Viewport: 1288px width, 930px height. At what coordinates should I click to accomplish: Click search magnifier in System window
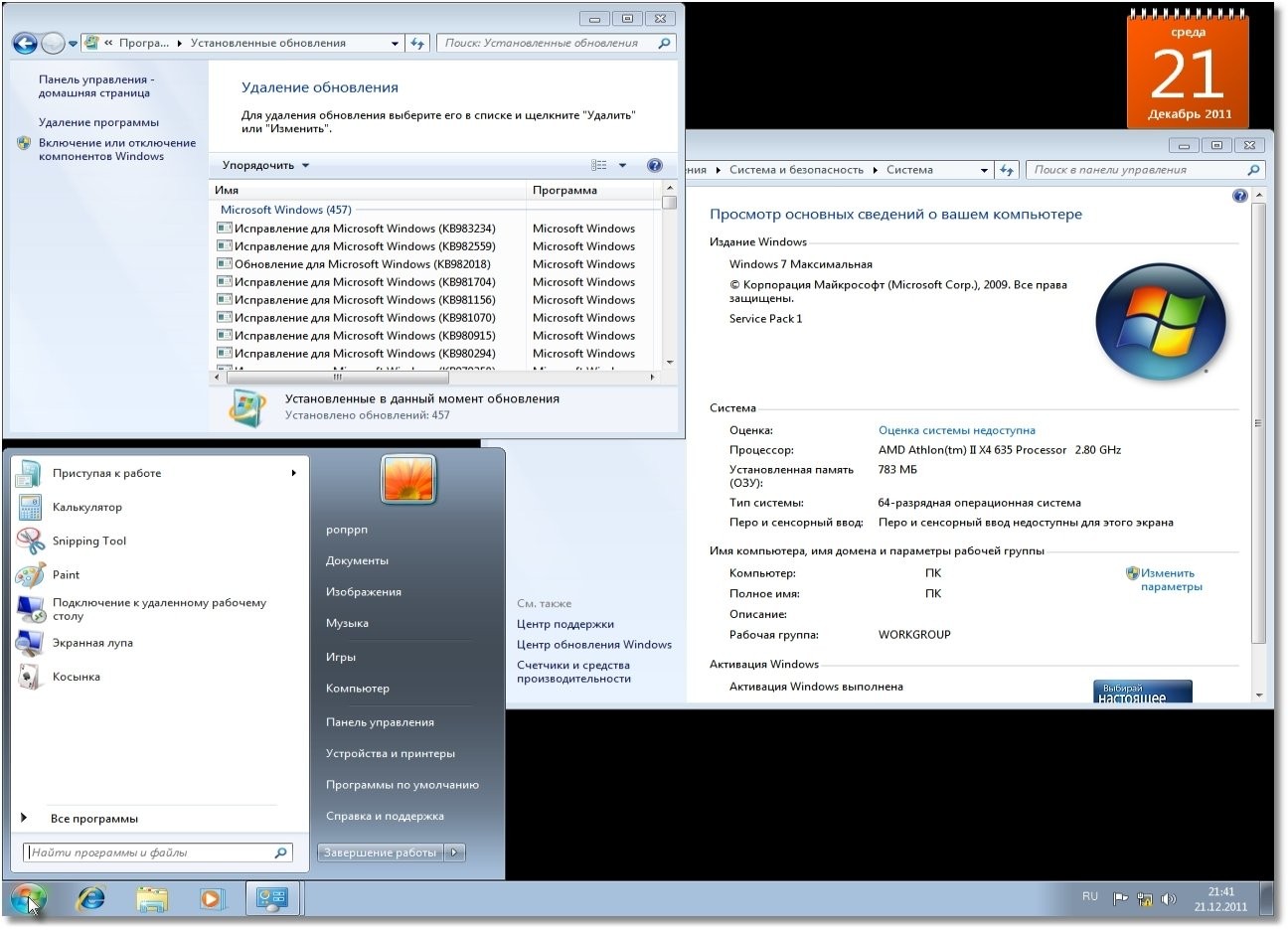coord(1253,170)
